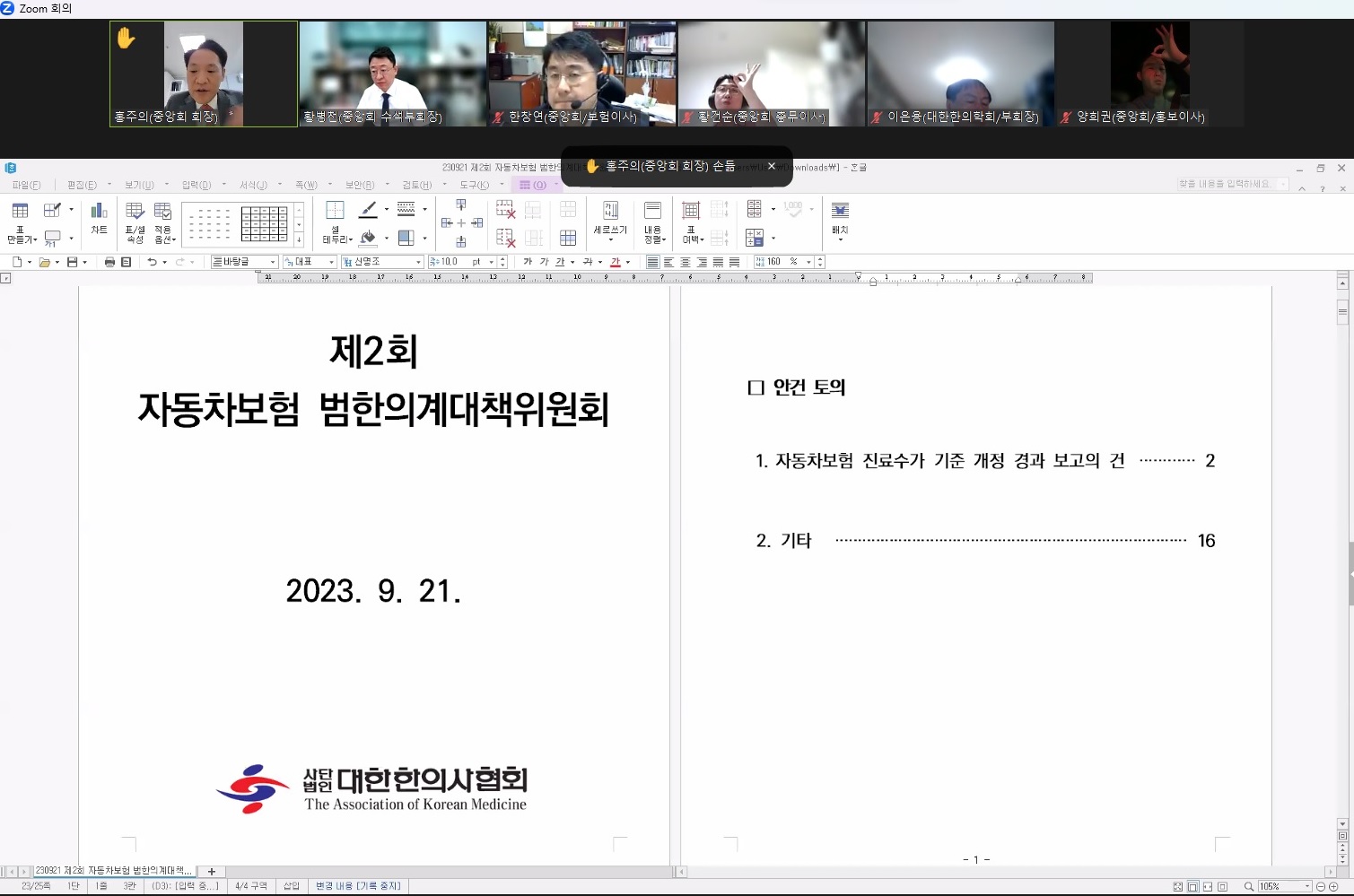Toggle bold formatting with 가 button
1354x896 pixels.
click(x=527, y=261)
